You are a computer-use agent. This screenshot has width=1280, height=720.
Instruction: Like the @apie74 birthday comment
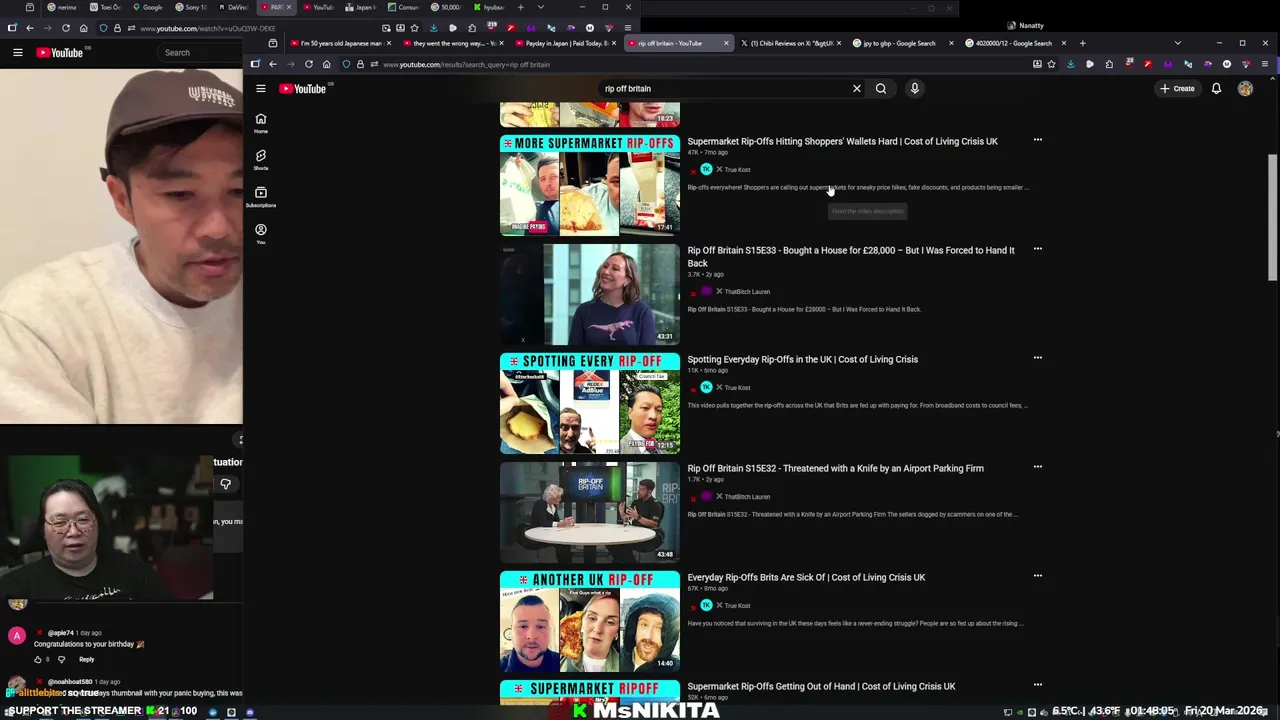pos(38,659)
